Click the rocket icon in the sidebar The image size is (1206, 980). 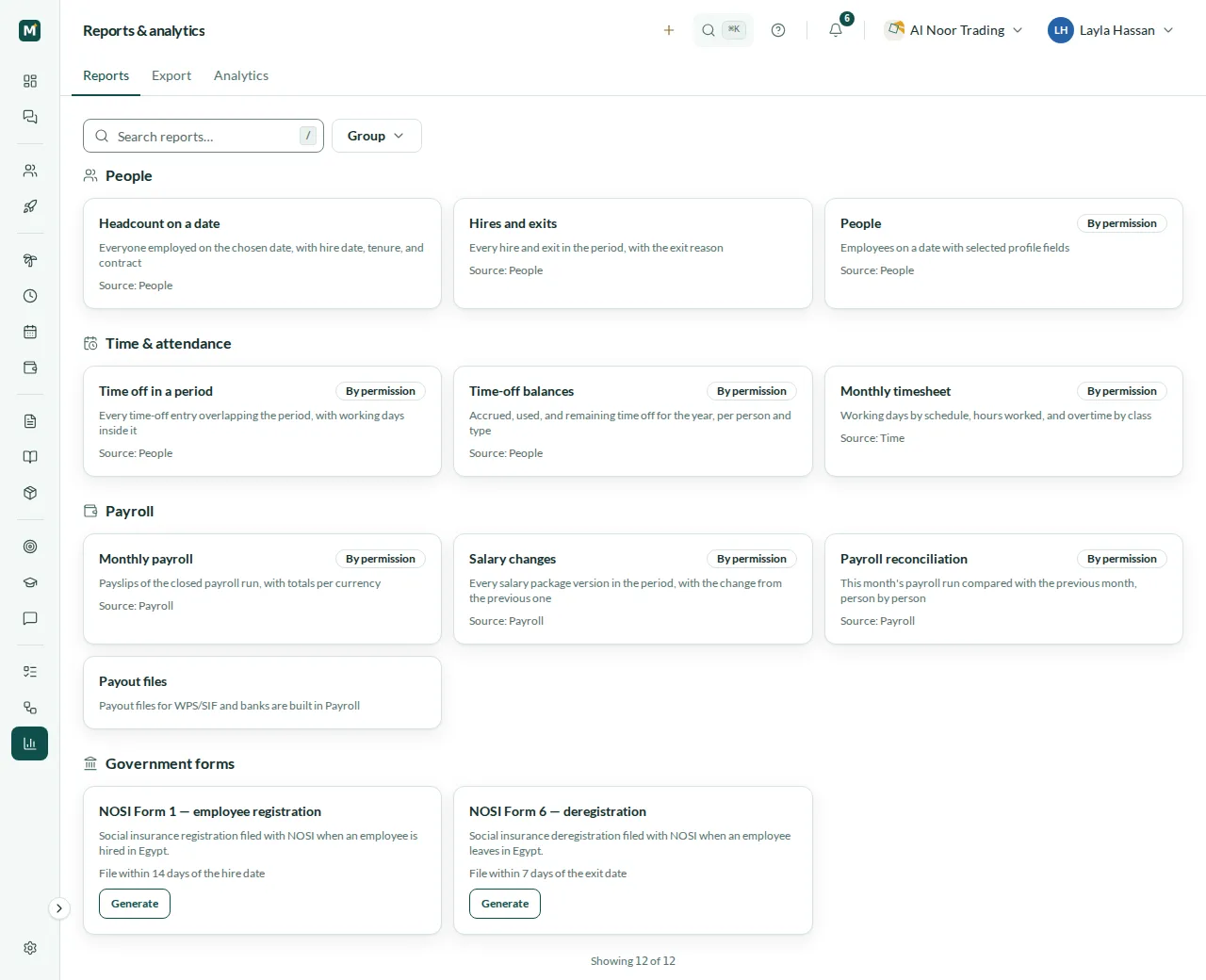pyautogui.click(x=30, y=206)
